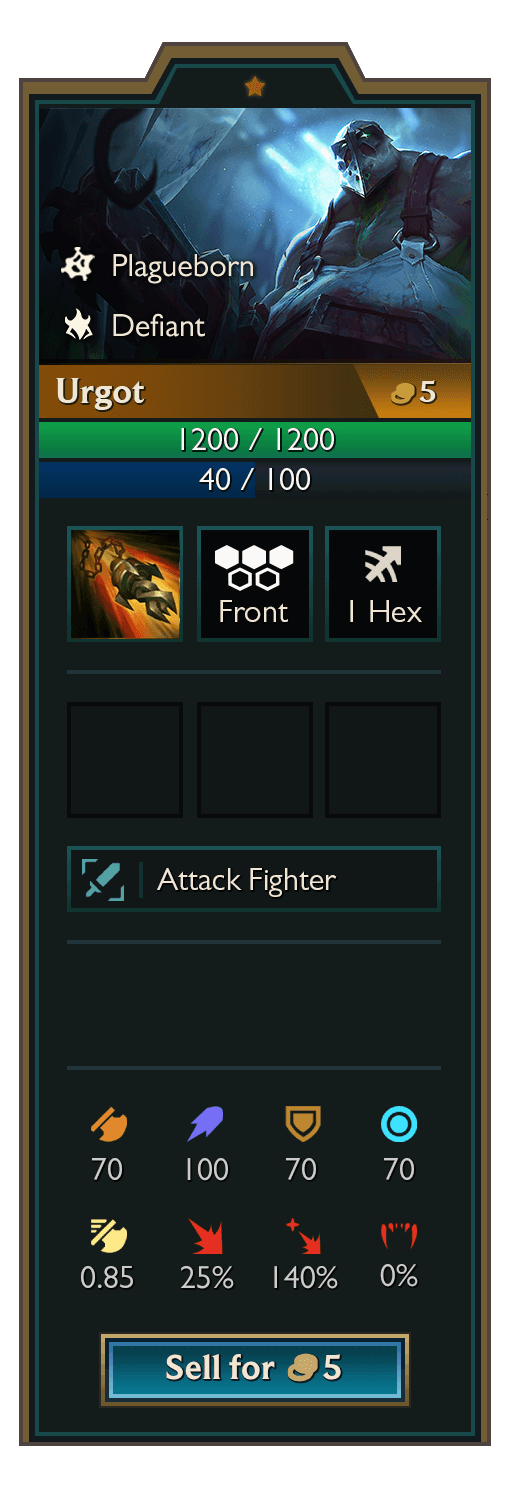This screenshot has width=510, height=1500.
Task: Click the magic resist stat icon
Action: pyautogui.click(x=399, y=1125)
